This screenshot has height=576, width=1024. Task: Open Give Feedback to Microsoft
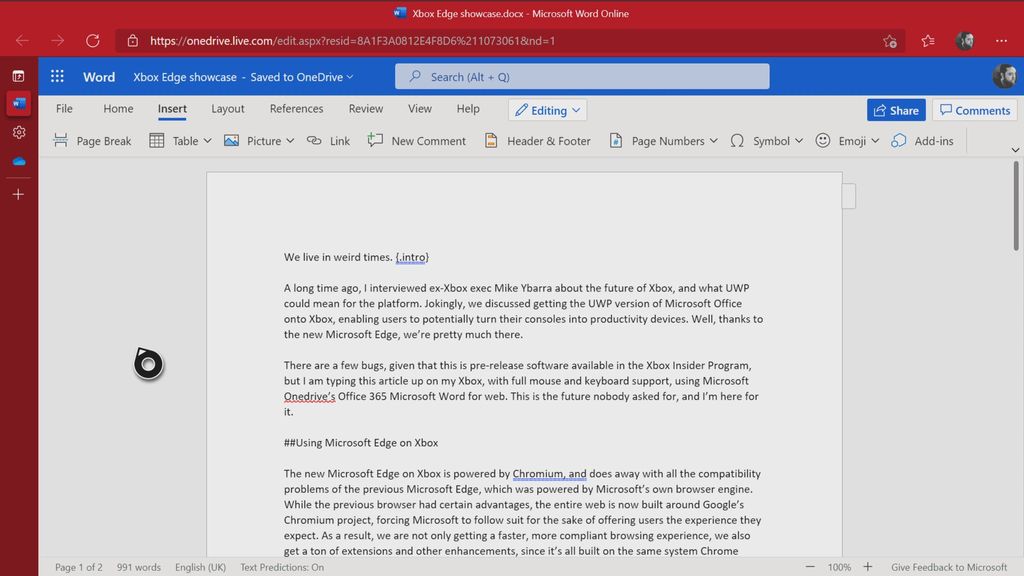(948, 566)
